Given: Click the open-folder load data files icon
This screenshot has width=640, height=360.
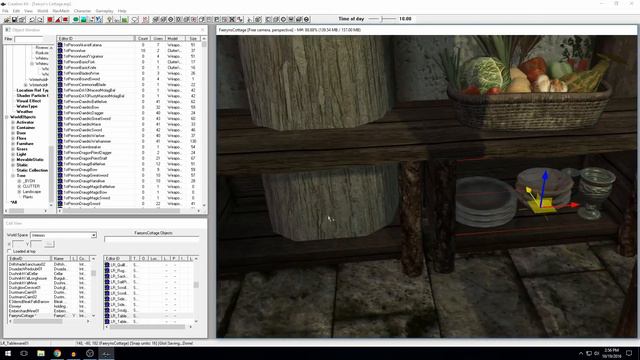Looking at the screenshot, I should point(7,19).
